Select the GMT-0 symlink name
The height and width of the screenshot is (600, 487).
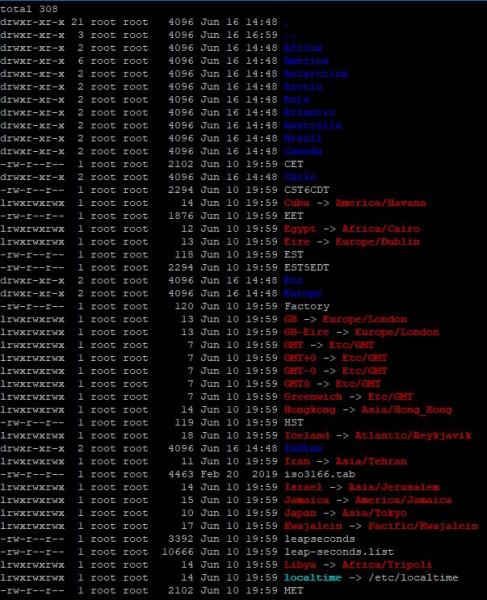click(300, 371)
